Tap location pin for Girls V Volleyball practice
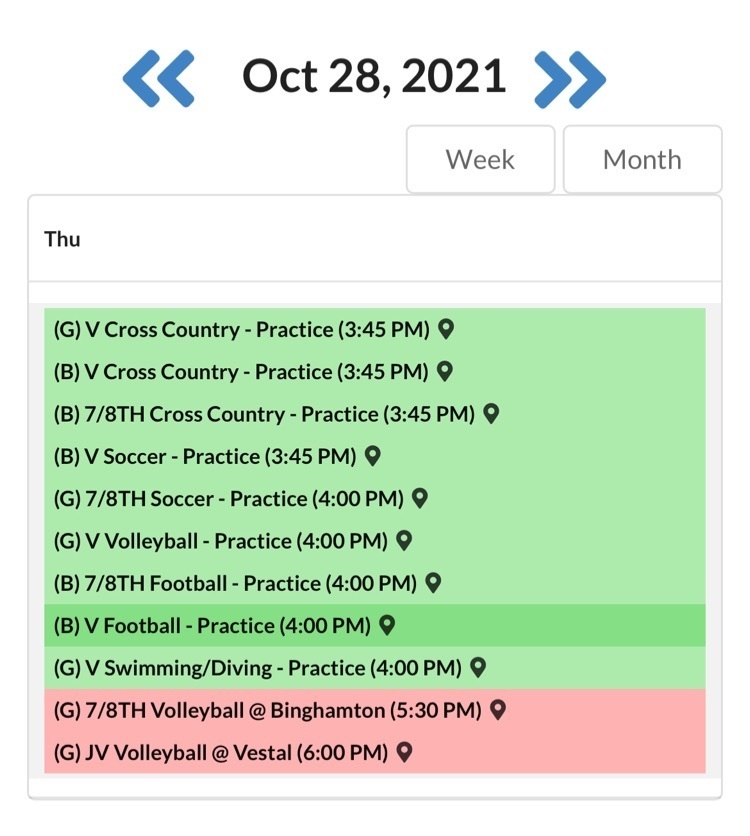The height and width of the screenshot is (836, 750). click(x=404, y=540)
